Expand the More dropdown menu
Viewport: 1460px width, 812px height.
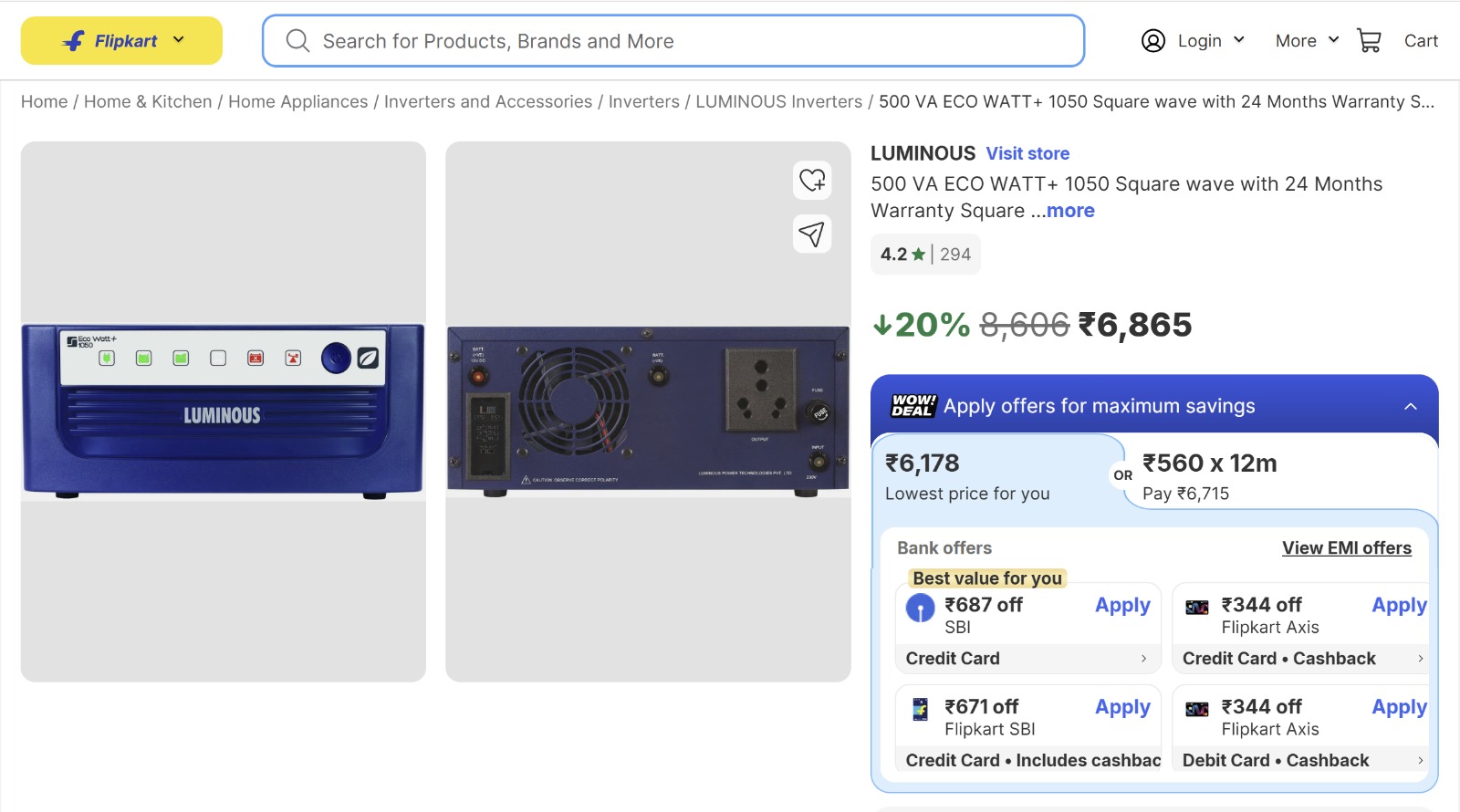point(1307,41)
